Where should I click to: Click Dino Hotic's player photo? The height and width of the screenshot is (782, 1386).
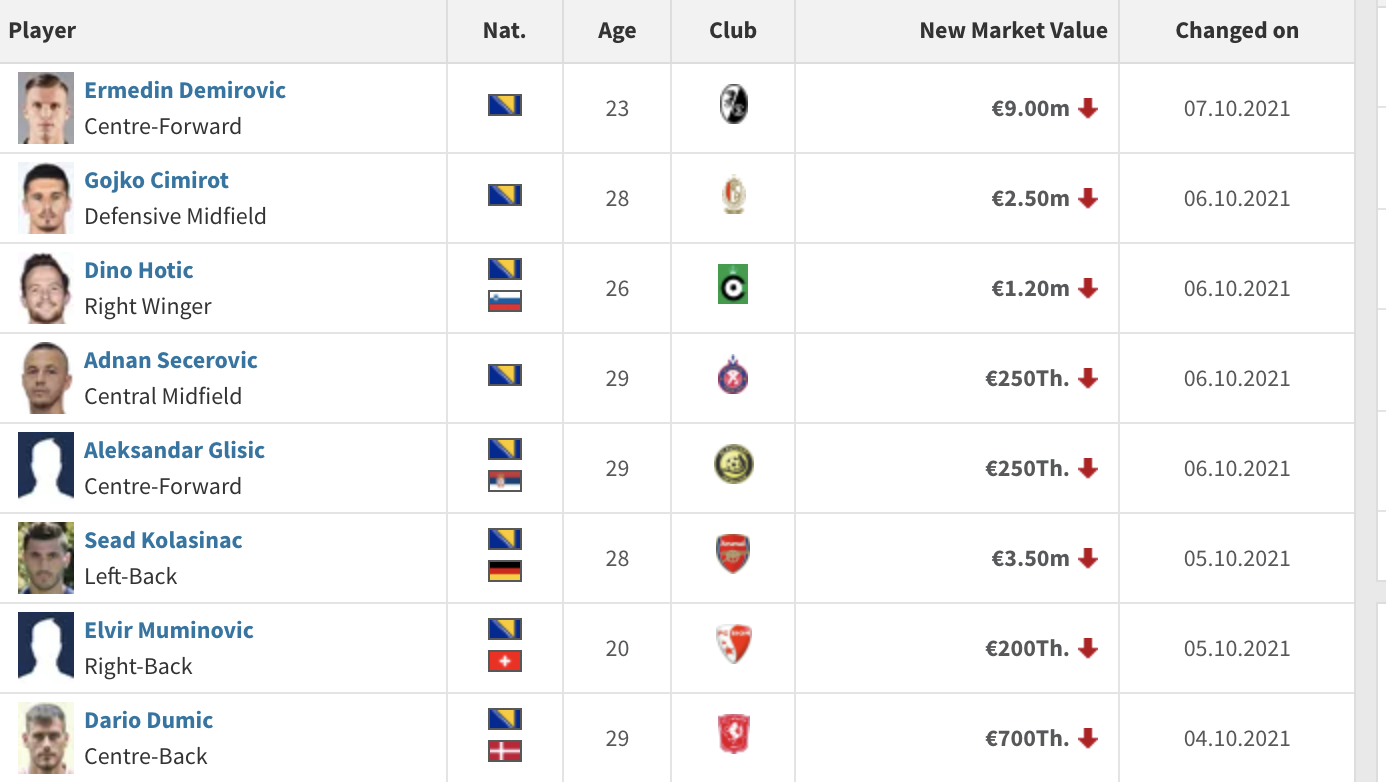point(46,288)
